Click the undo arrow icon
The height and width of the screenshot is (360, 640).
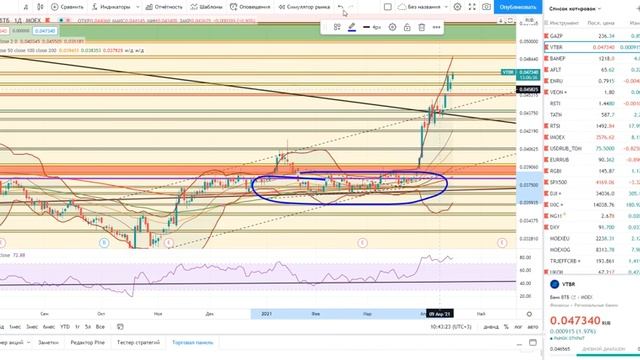coord(340,7)
